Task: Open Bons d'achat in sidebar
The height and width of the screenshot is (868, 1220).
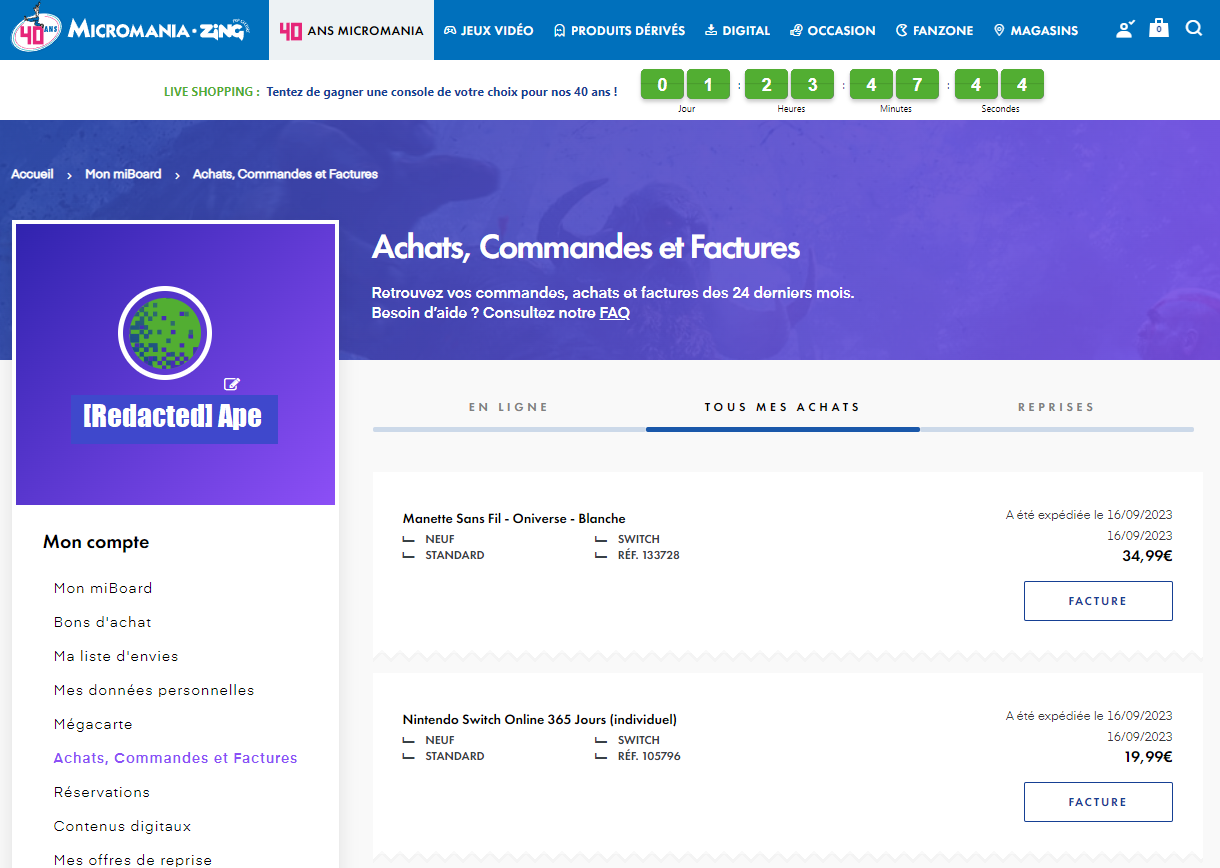Action: click(103, 622)
